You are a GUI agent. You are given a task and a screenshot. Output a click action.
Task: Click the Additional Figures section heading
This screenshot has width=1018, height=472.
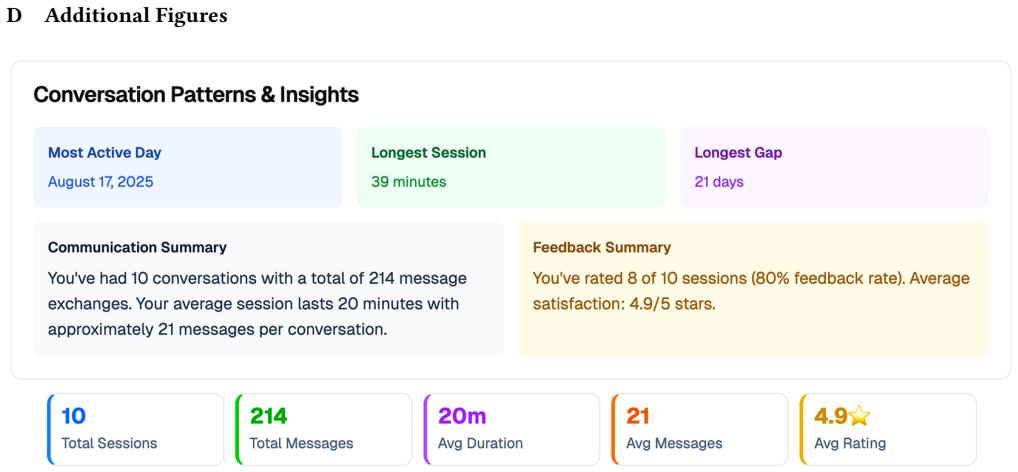tap(136, 16)
